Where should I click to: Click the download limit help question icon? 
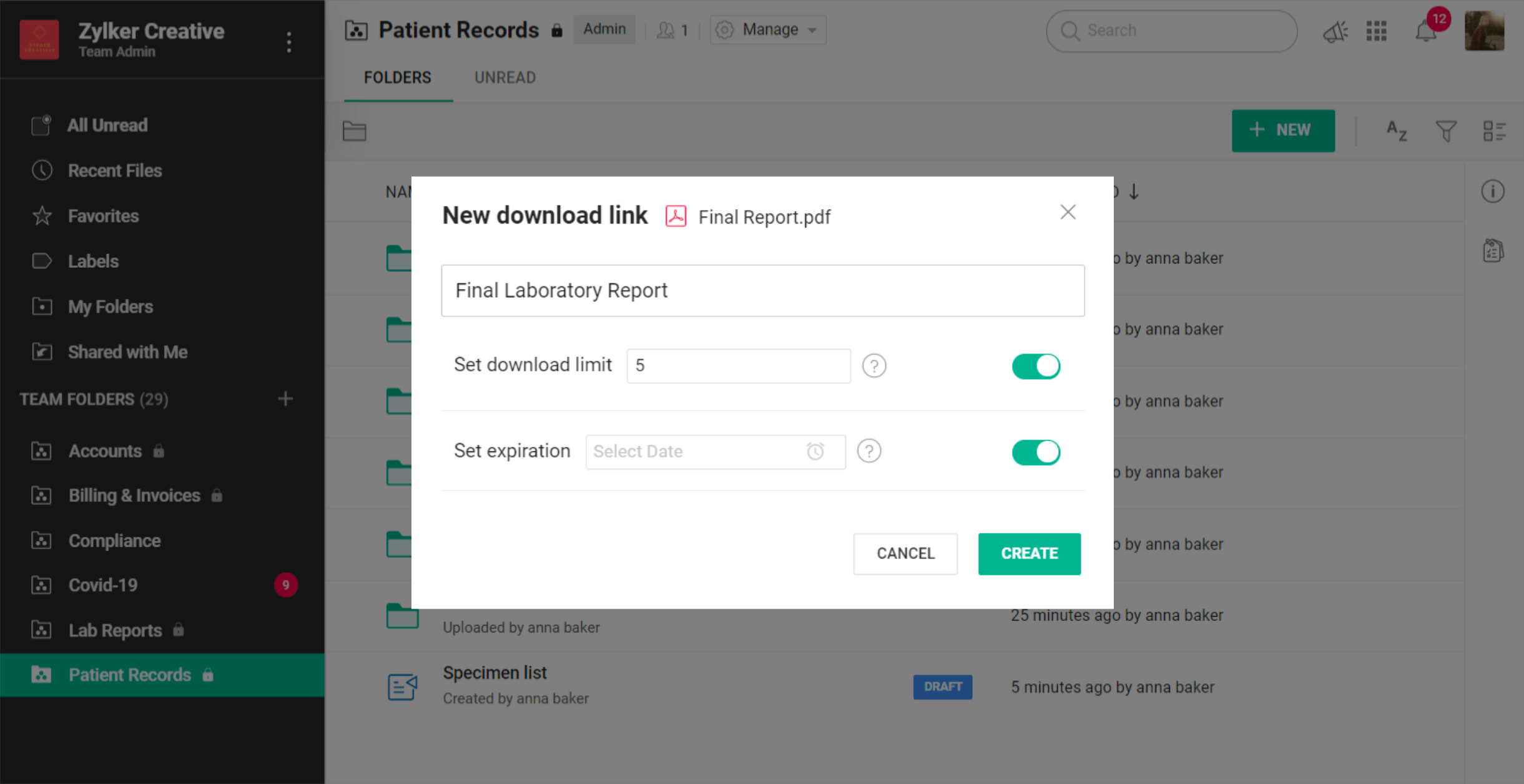tap(874, 366)
